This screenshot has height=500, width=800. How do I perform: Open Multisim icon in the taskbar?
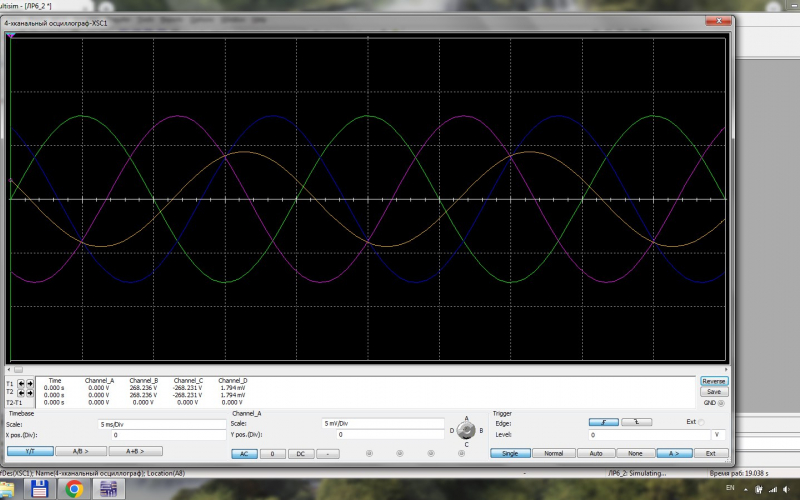pos(108,489)
